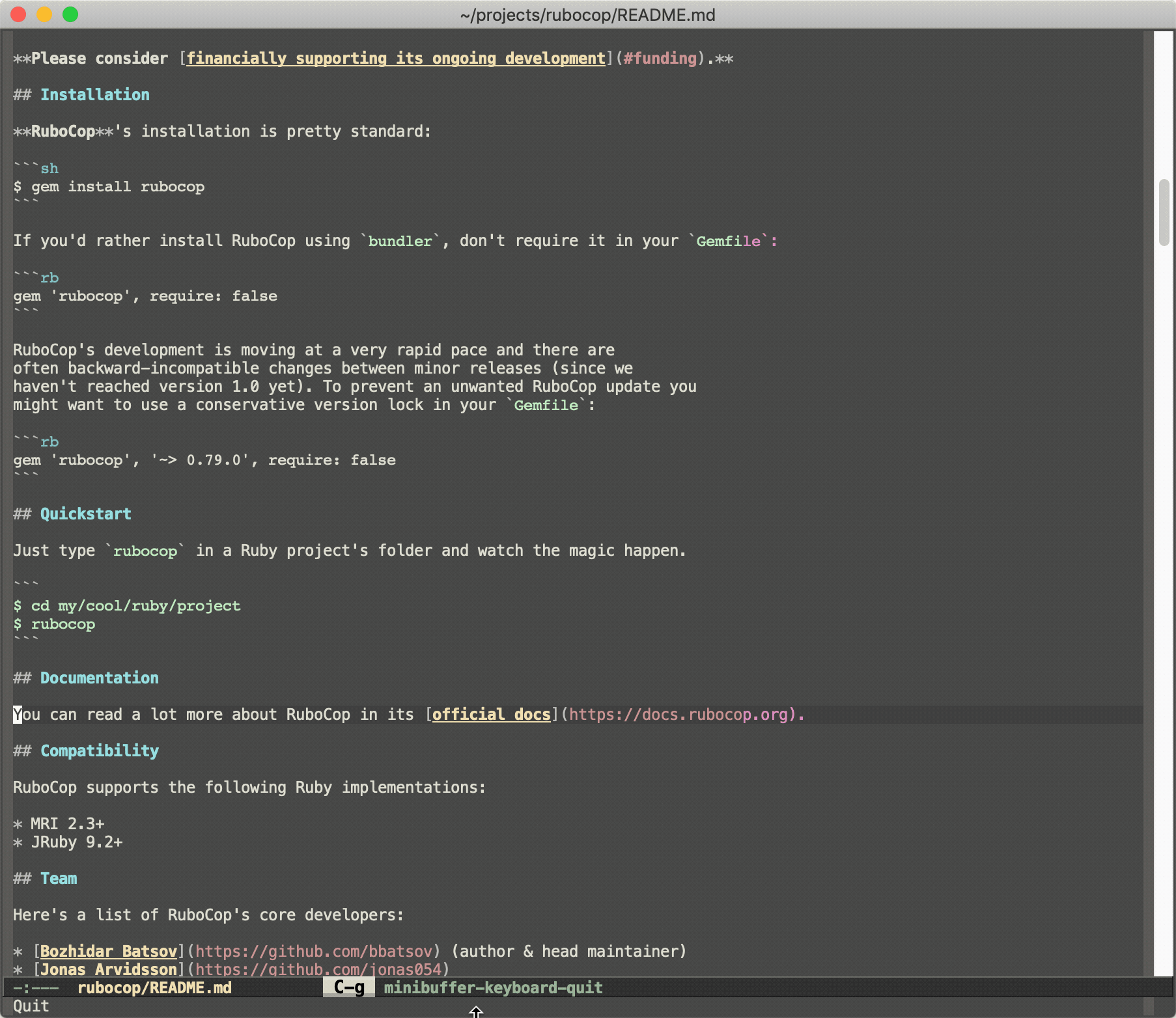Click the block cursor on 'You'

(x=18, y=715)
